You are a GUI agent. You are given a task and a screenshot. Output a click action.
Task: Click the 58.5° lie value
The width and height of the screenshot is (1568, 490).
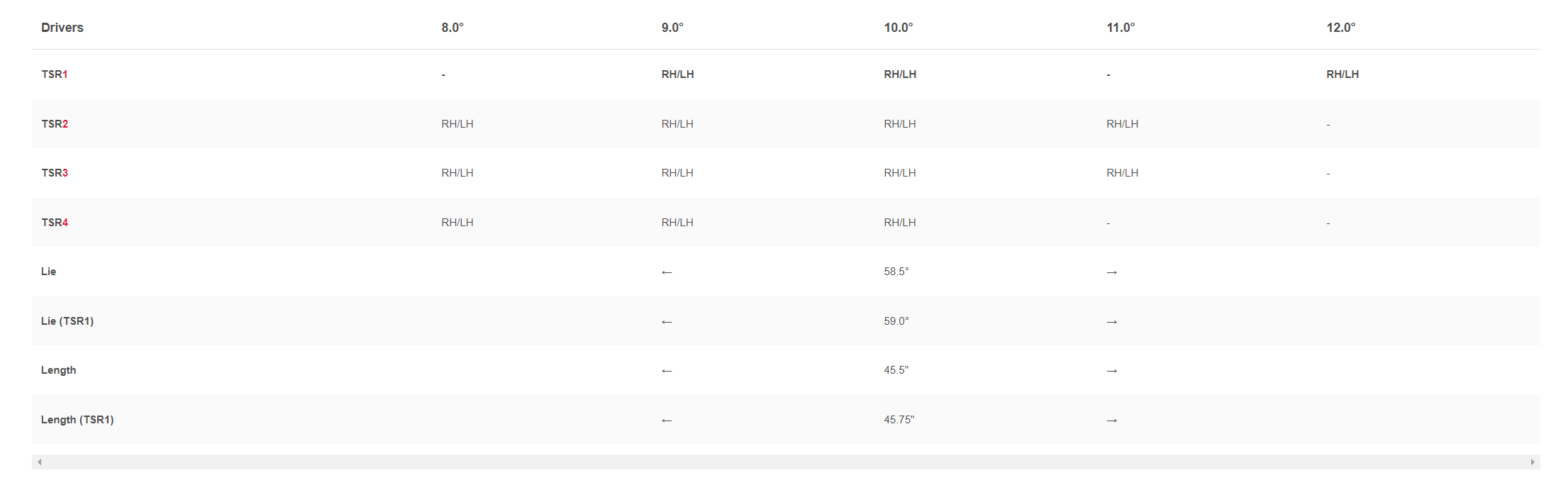coord(896,272)
